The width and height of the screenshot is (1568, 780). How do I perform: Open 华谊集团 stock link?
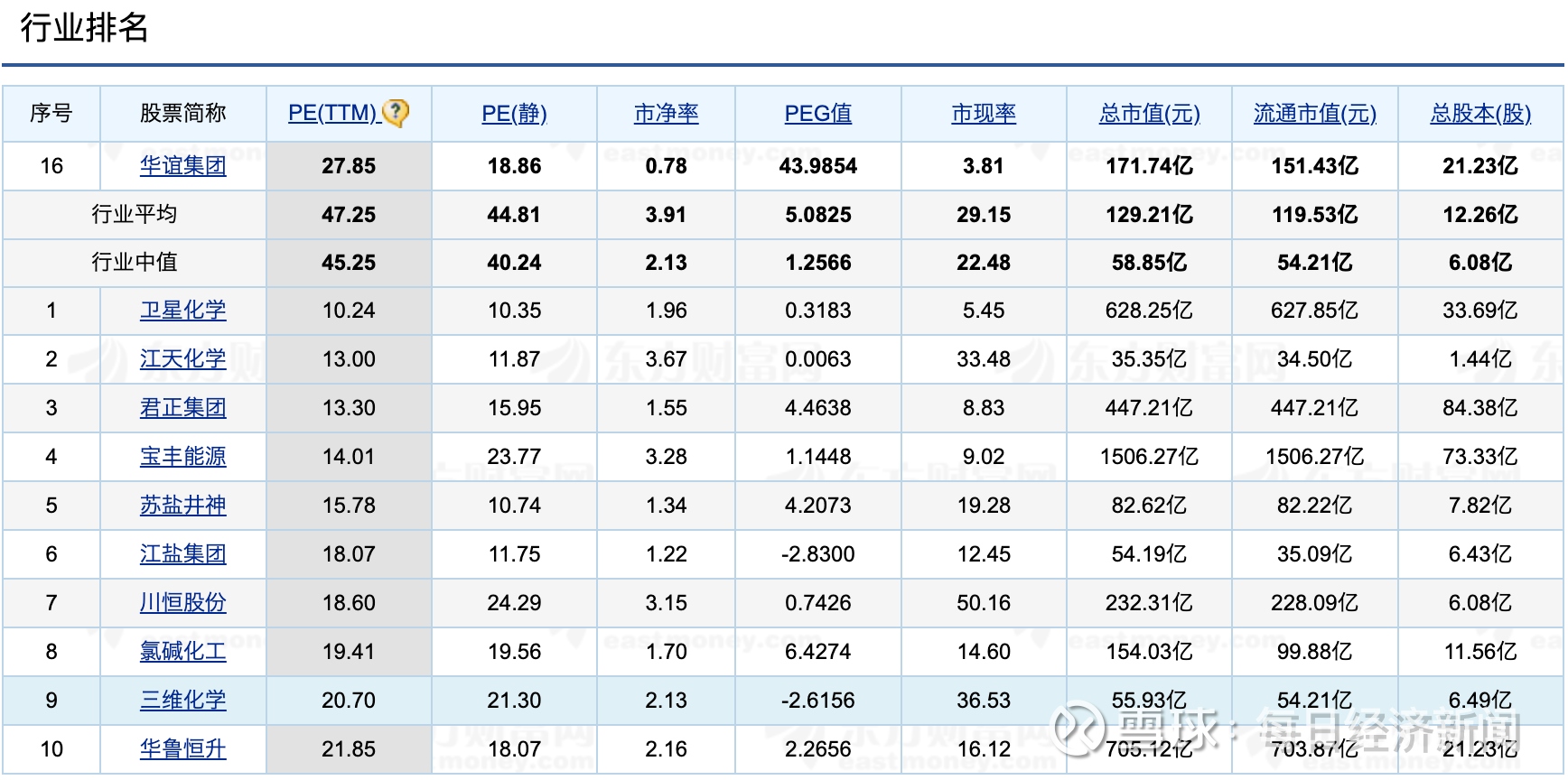tap(183, 166)
